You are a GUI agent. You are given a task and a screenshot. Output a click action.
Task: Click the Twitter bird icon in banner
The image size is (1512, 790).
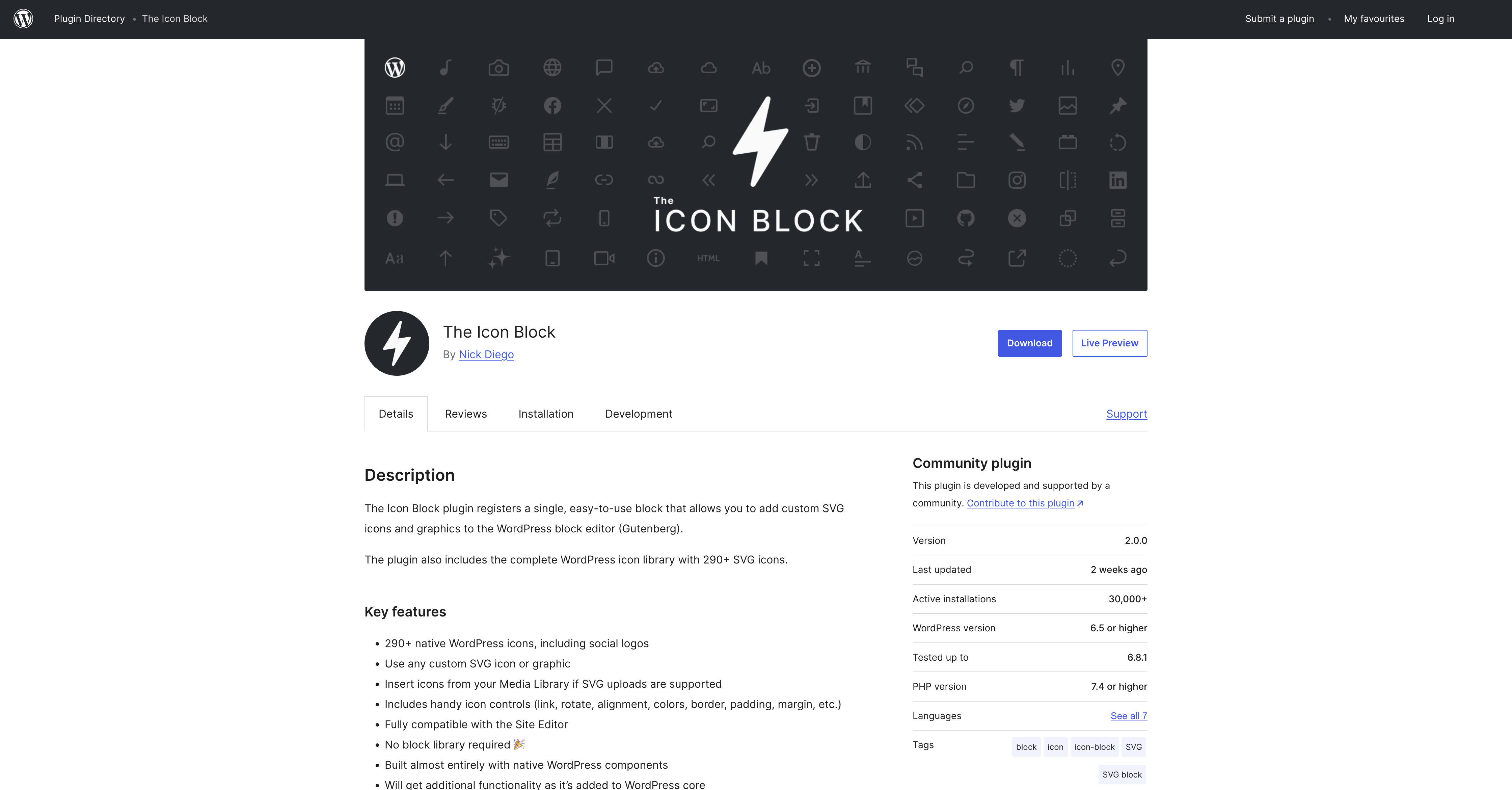point(1017,106)
